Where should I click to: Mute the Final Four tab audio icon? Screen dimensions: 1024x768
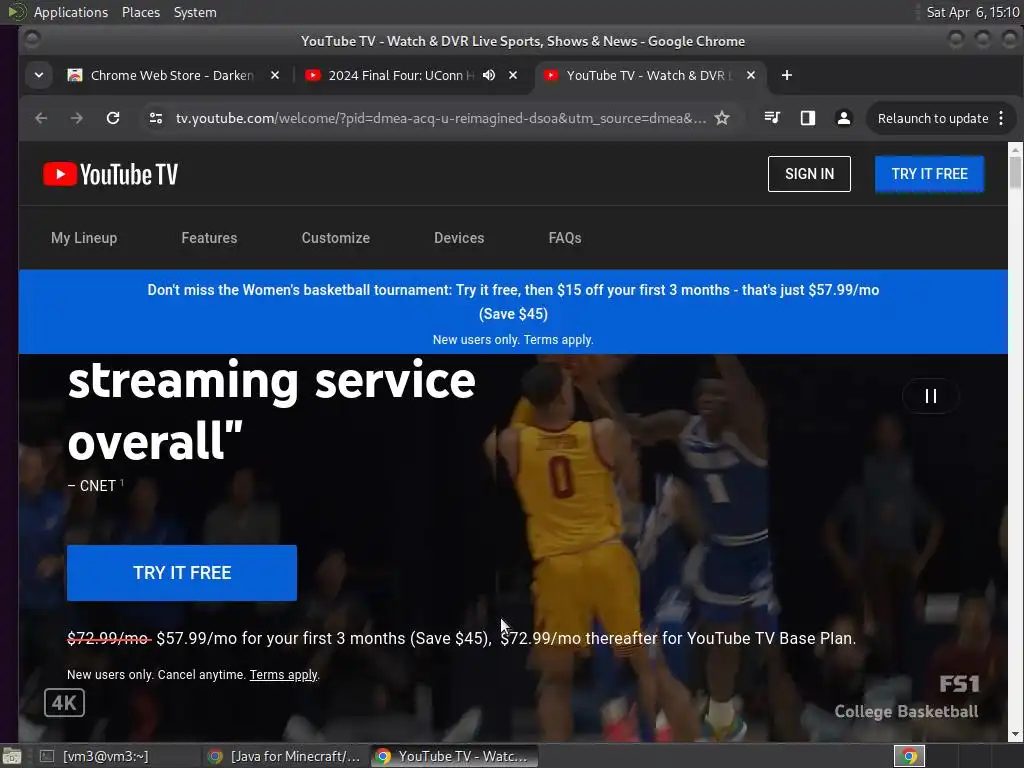coord(488,75)
